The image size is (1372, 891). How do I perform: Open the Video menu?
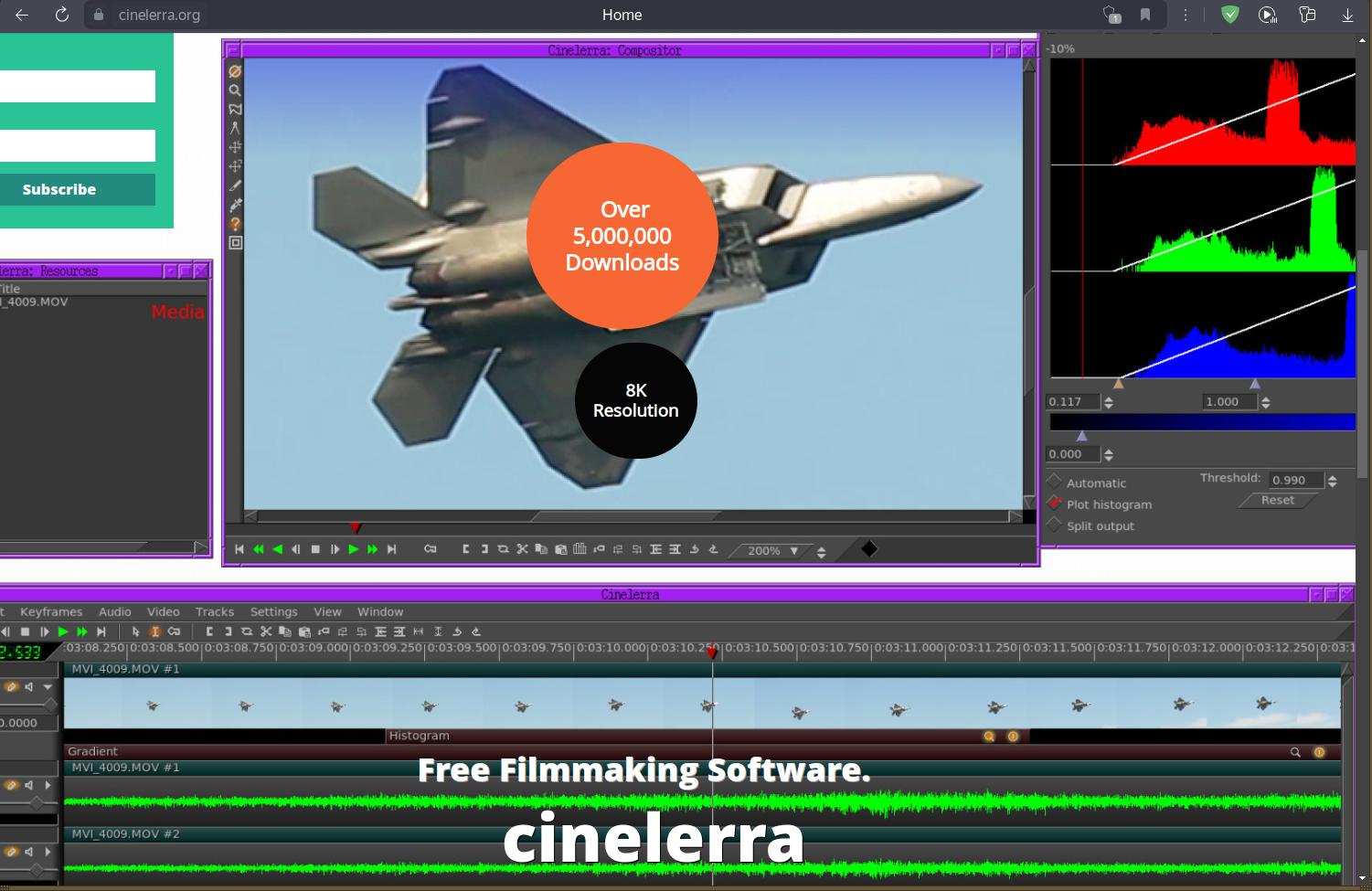[x=164, y=612]
